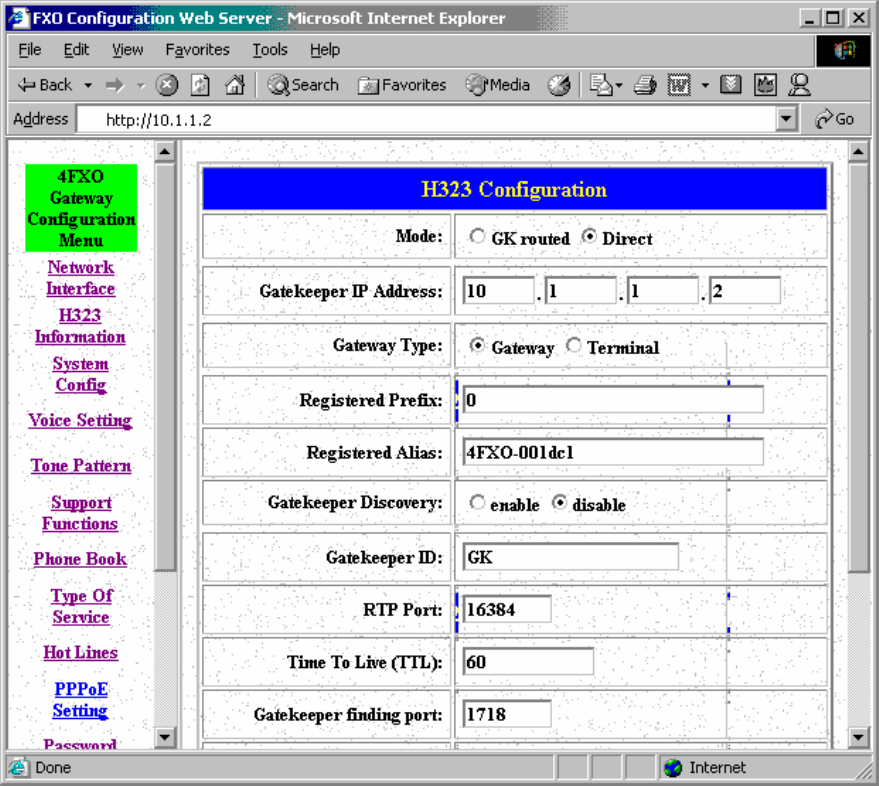Open the Favorites menu in menu bar
The height and width of the screenshot is (786, 879).
pos(197,49)
